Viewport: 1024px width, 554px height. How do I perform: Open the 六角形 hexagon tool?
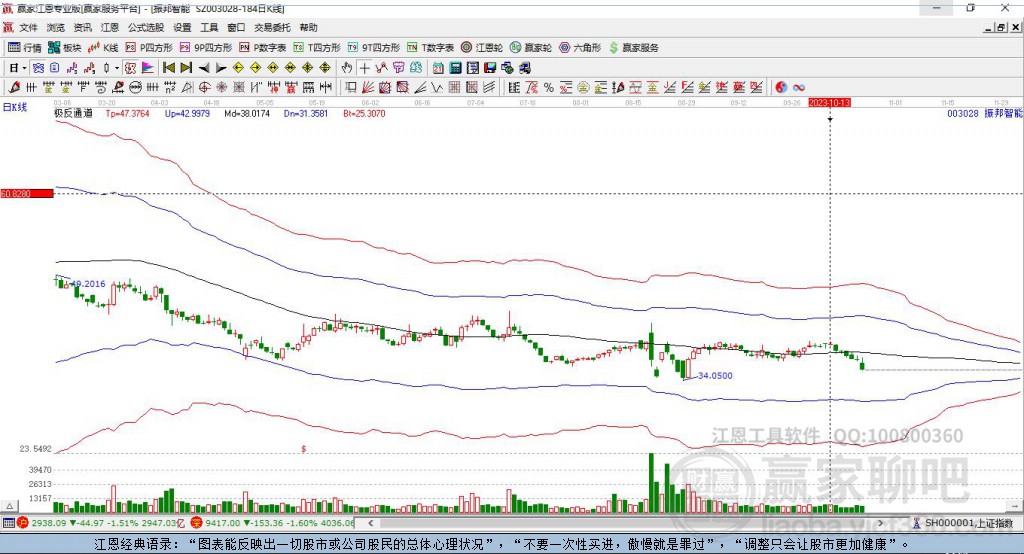(x=579, y=48)
